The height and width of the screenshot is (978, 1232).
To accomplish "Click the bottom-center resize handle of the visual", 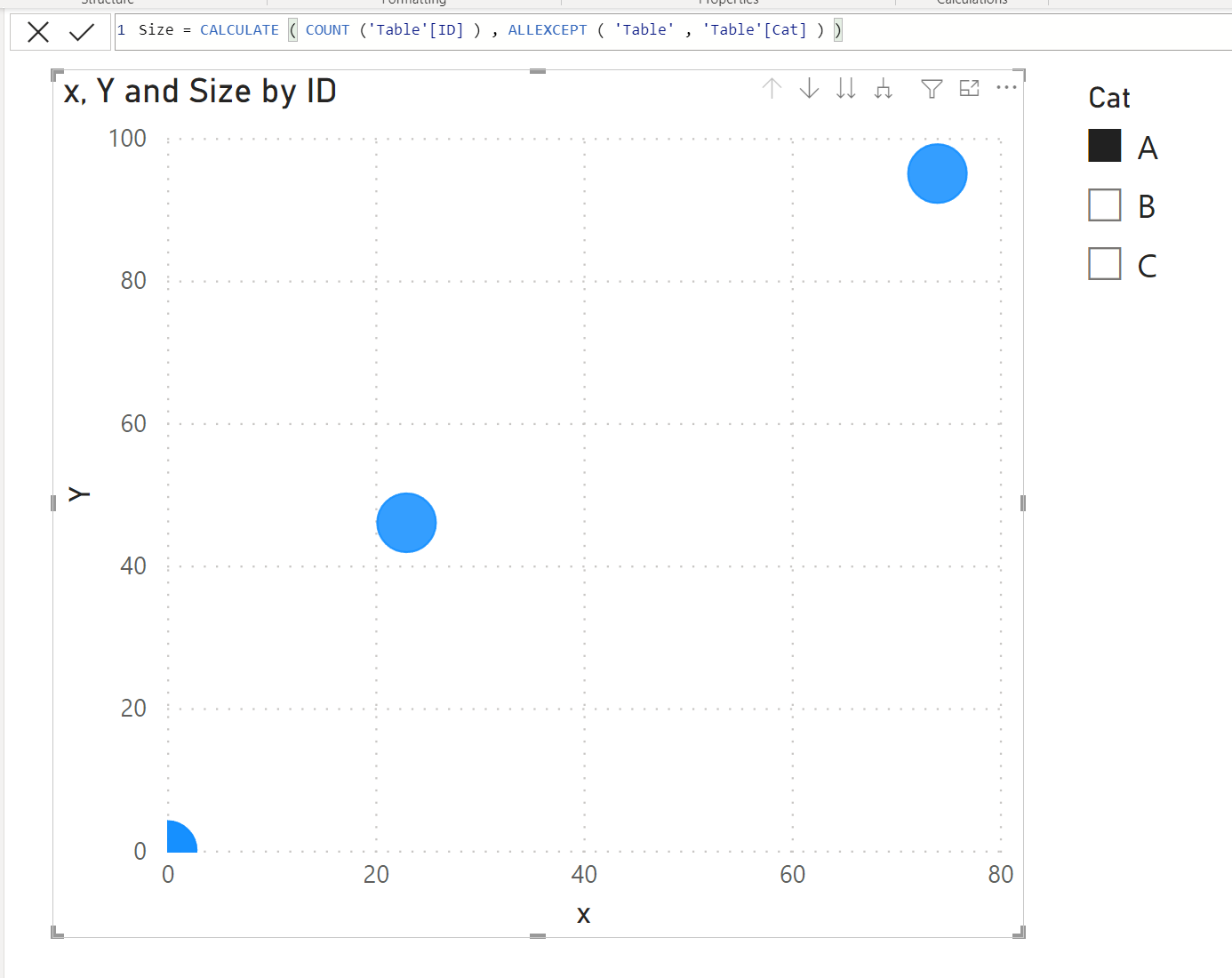I will [538, 935].
